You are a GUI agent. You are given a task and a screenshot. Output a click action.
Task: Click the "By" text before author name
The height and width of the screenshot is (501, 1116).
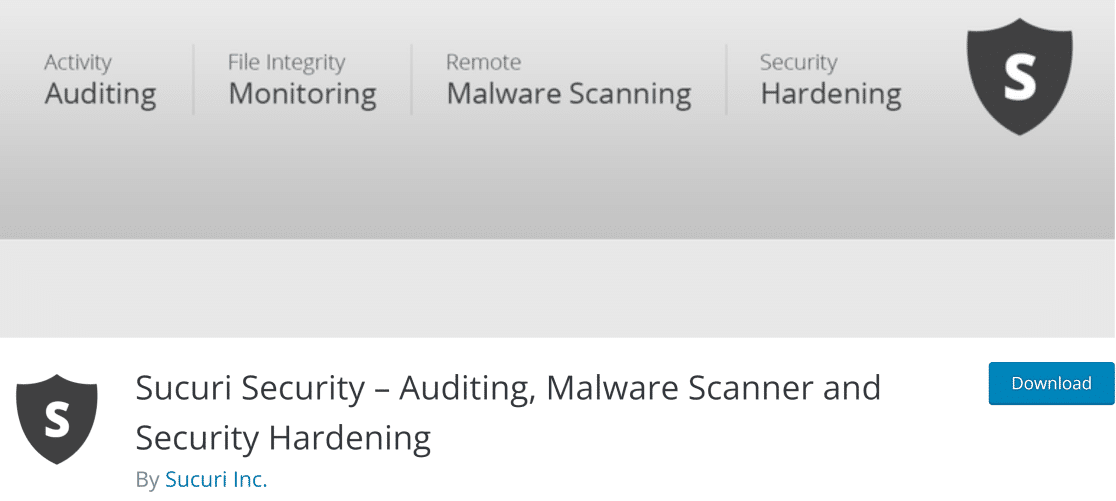pos(147,480)
